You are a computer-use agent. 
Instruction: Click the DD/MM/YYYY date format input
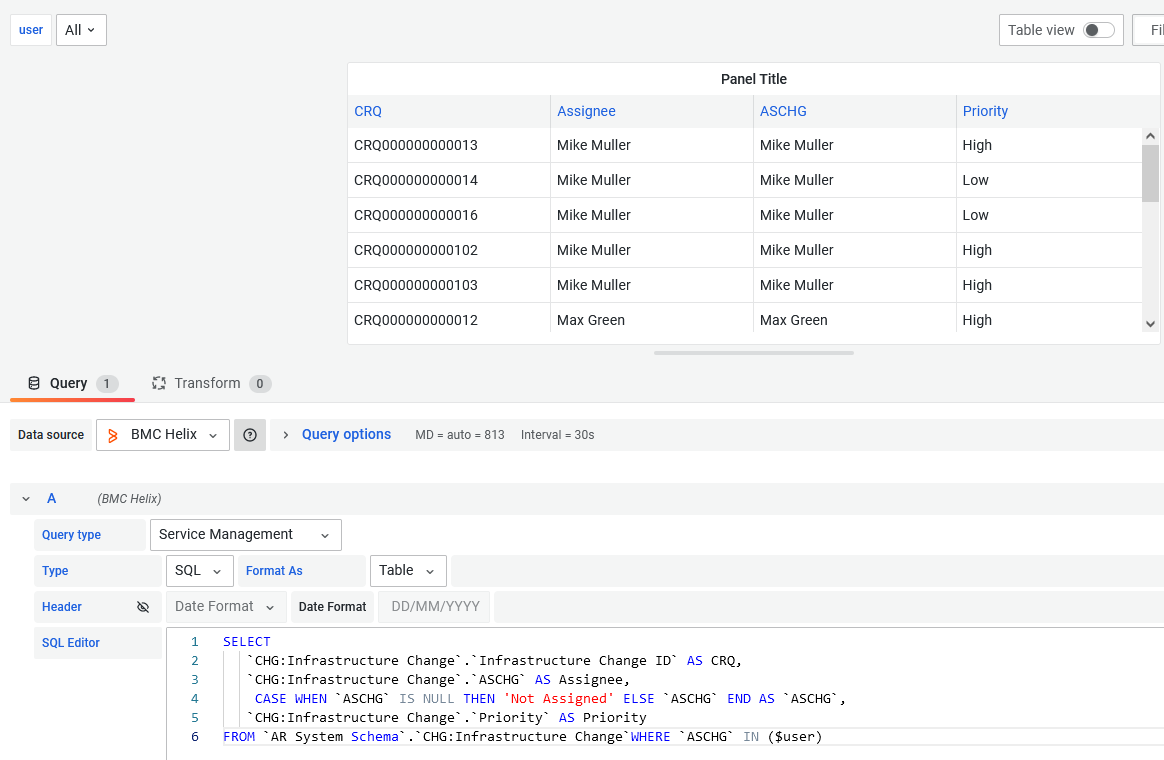(436, 607)
